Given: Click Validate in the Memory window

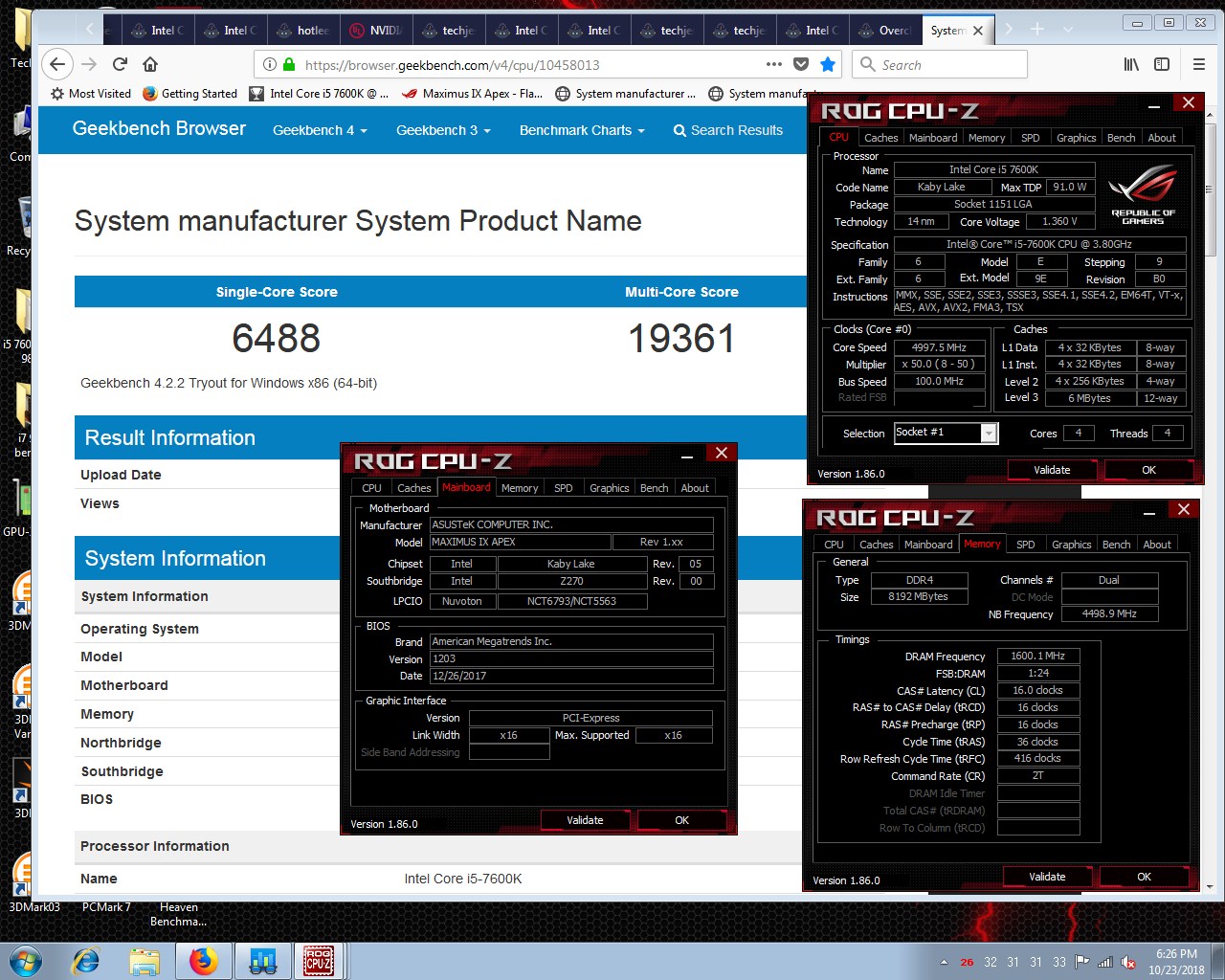Looking at the screenshot, I should [x=1047, y=877].
